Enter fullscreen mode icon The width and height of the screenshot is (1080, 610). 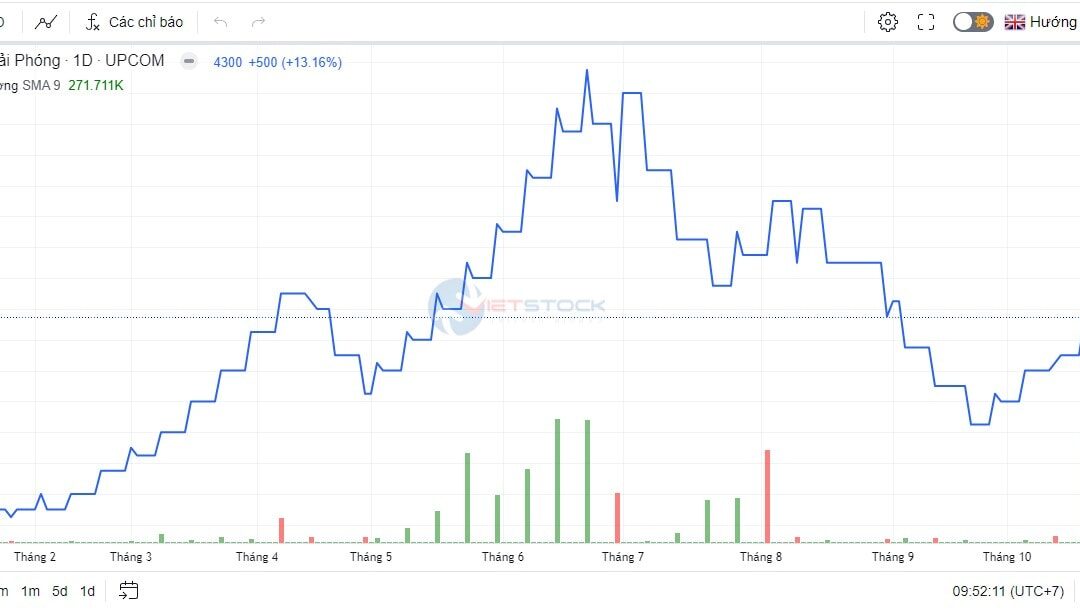click(926, 22)
